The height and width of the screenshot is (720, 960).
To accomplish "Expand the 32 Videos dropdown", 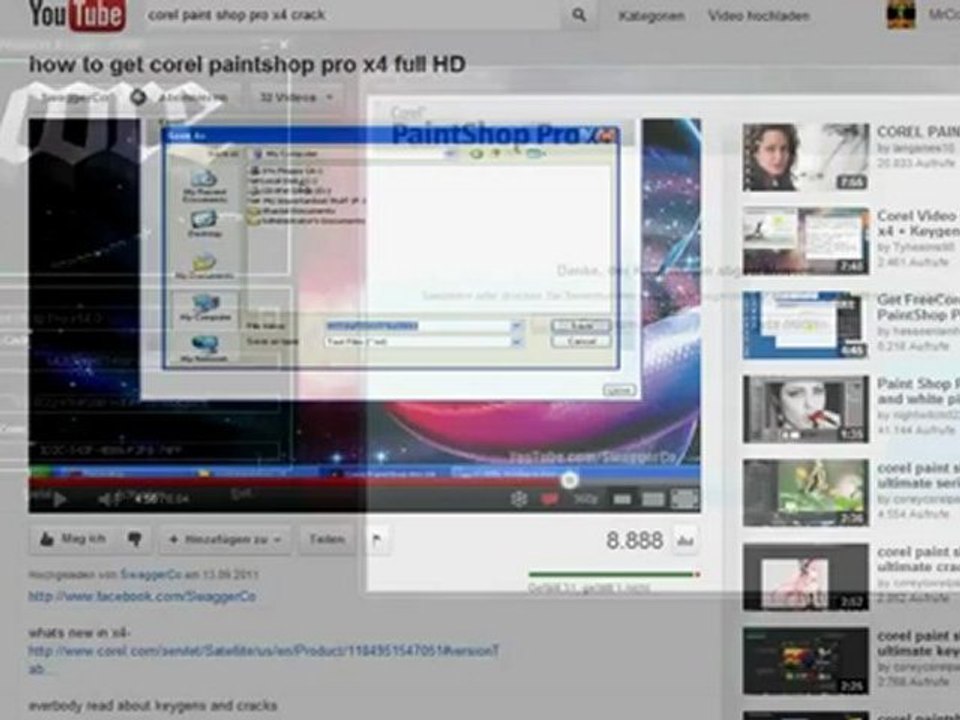I will [296, 97].
